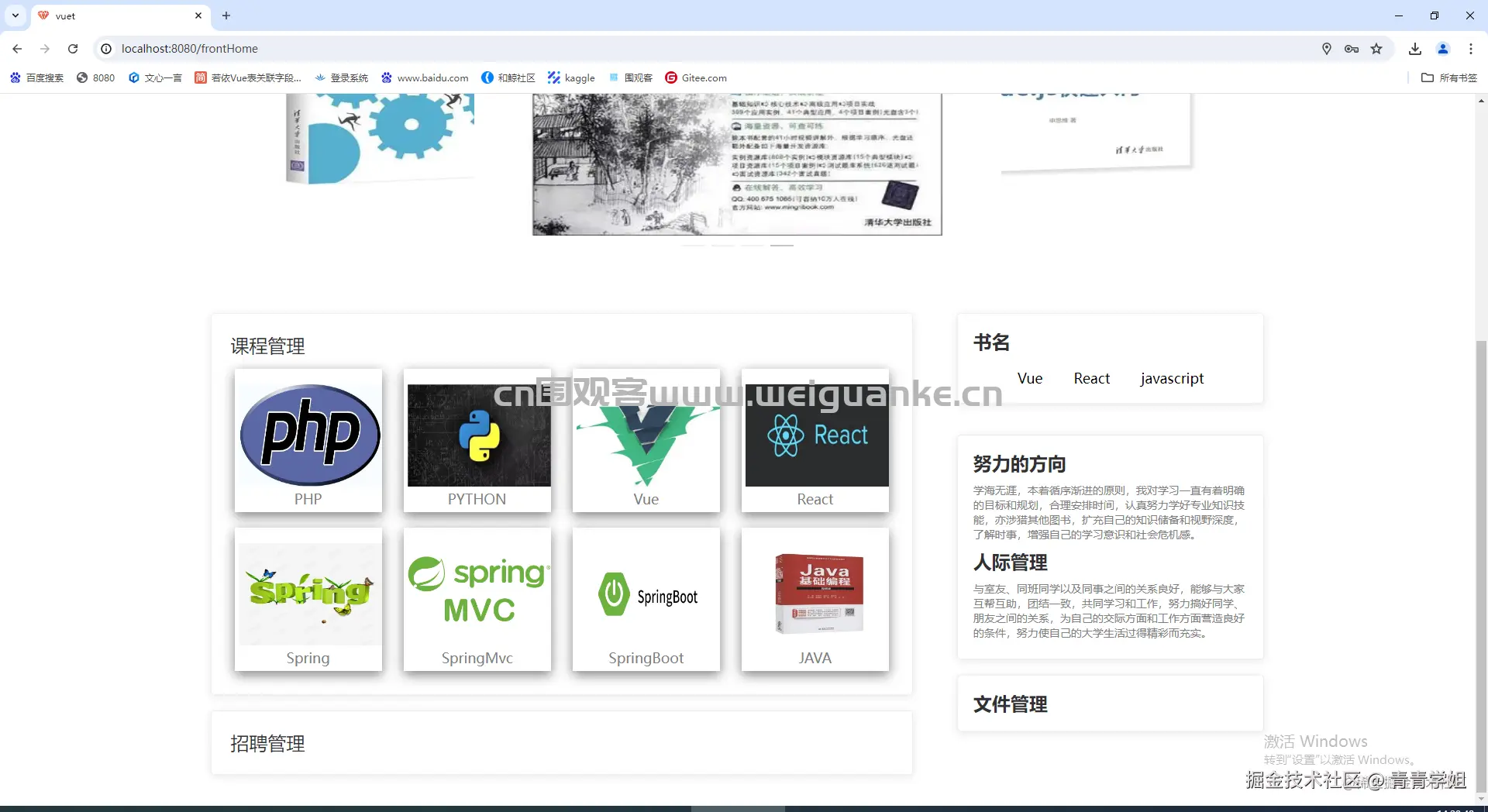
Task: Click the page vertical scrollbar thumb
Action: click(1481, 566)
